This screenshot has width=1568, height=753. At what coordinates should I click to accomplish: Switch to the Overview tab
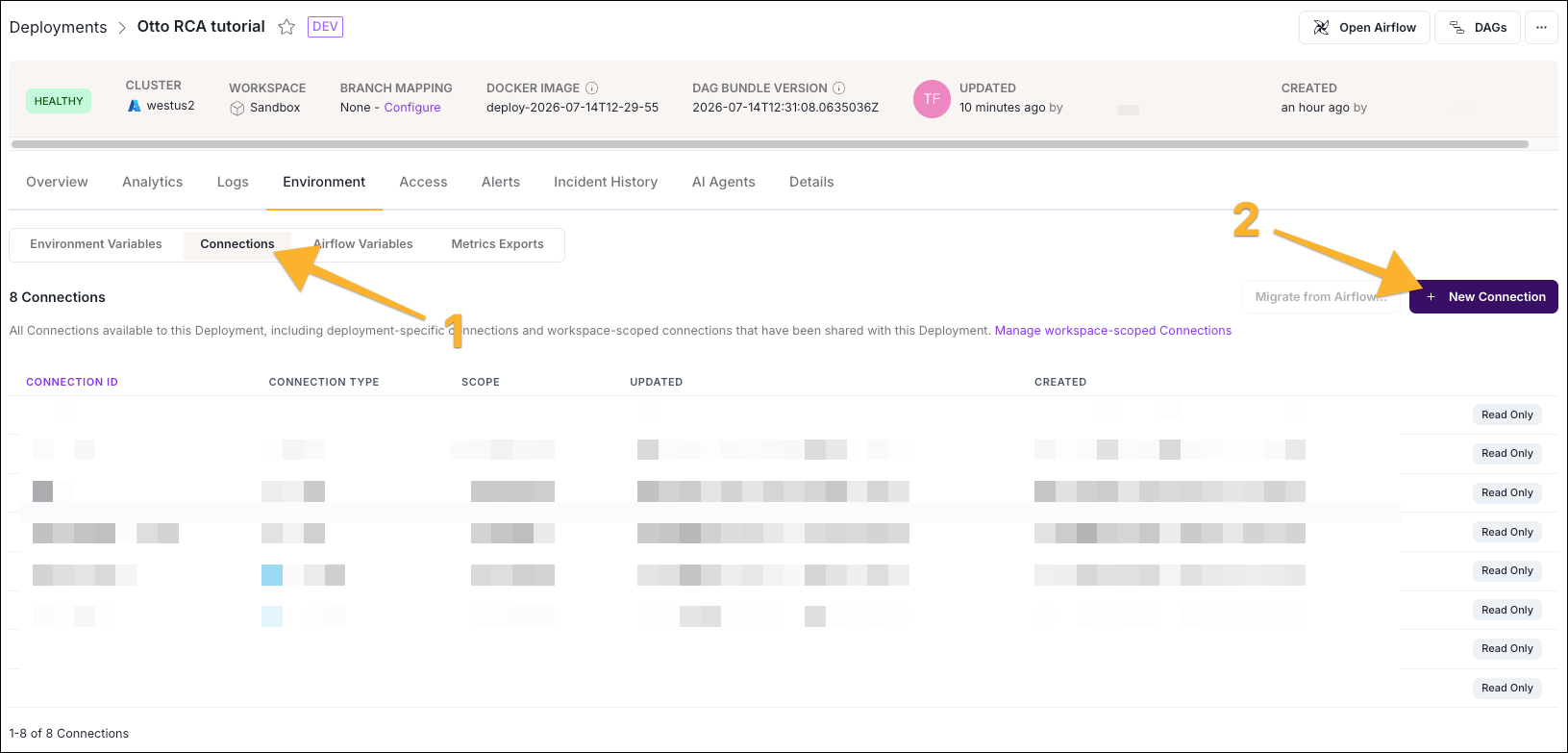point(57,182)
